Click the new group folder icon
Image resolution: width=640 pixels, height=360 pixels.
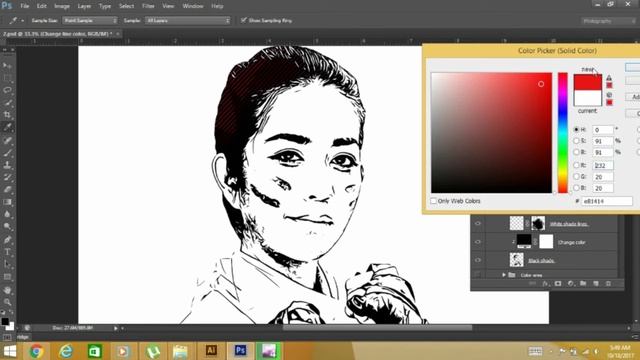pyautogui.click(x=583, y=283)
